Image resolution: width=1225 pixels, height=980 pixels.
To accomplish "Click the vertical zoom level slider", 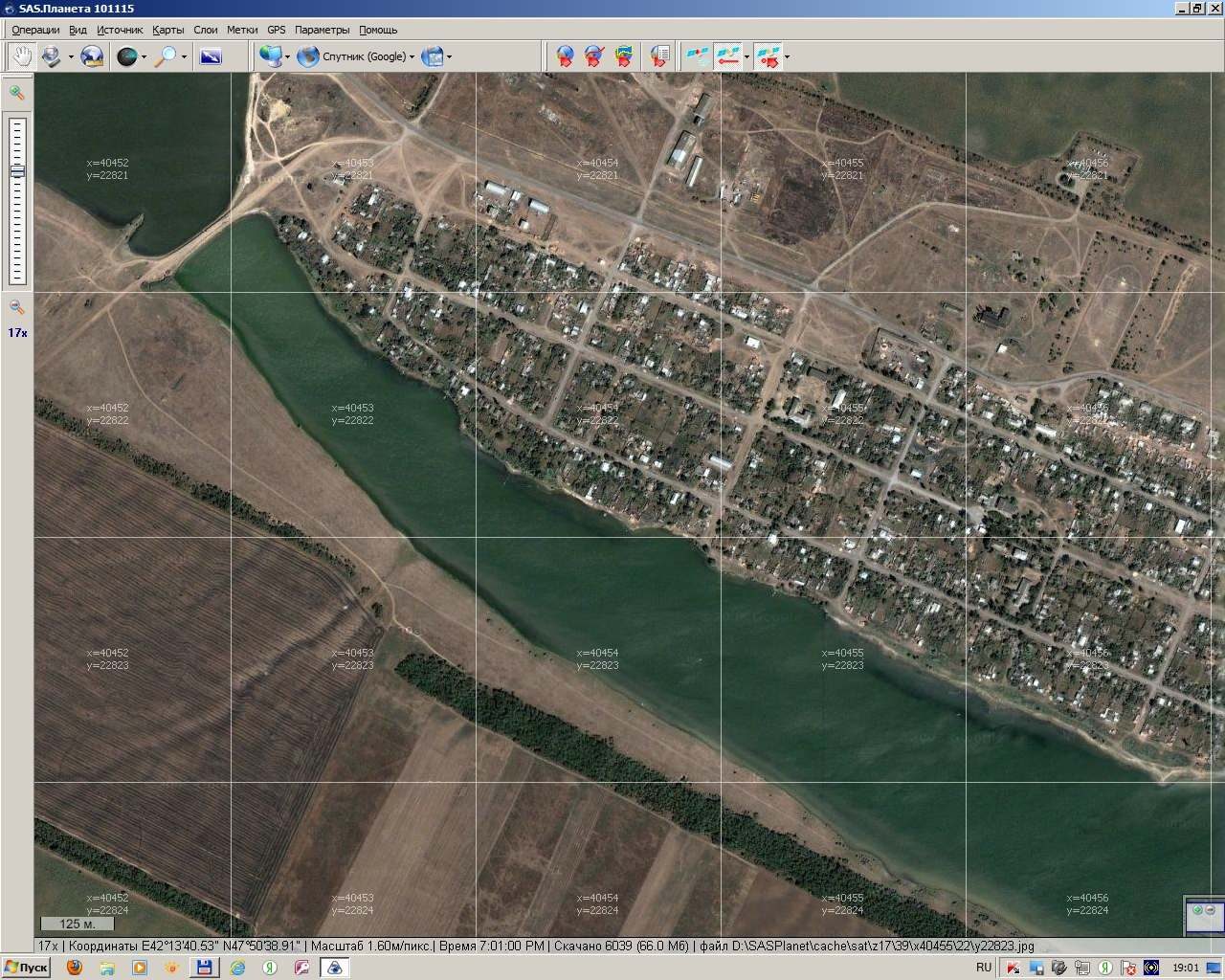I will point(17,200).
